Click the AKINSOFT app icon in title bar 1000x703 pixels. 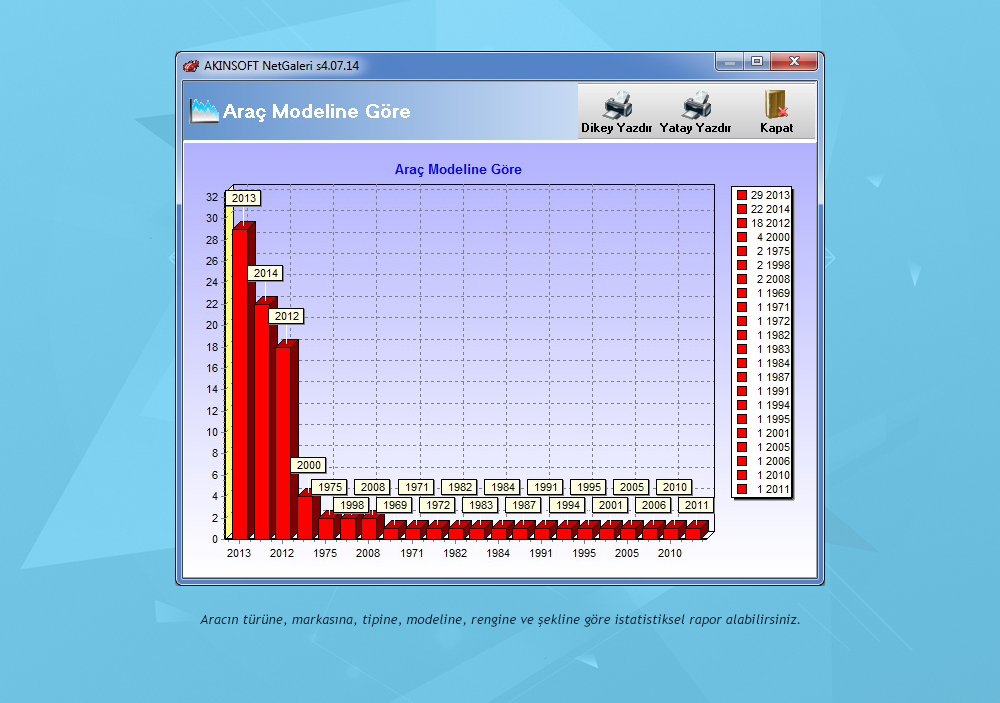tap(191, 66)
